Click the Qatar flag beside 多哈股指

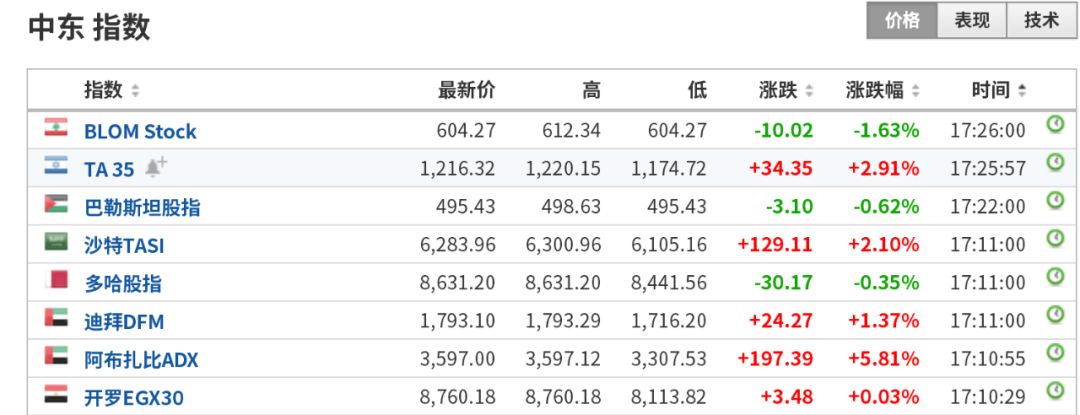(55, 280)
